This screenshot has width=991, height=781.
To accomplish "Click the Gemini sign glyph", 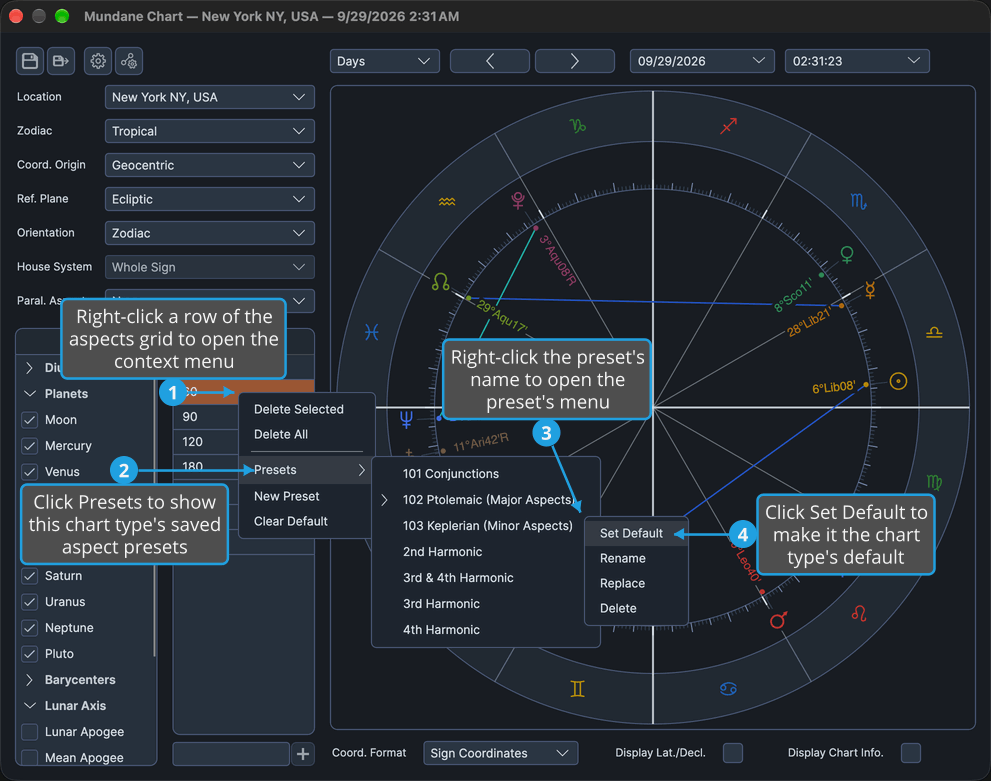I will click(578, 689).
